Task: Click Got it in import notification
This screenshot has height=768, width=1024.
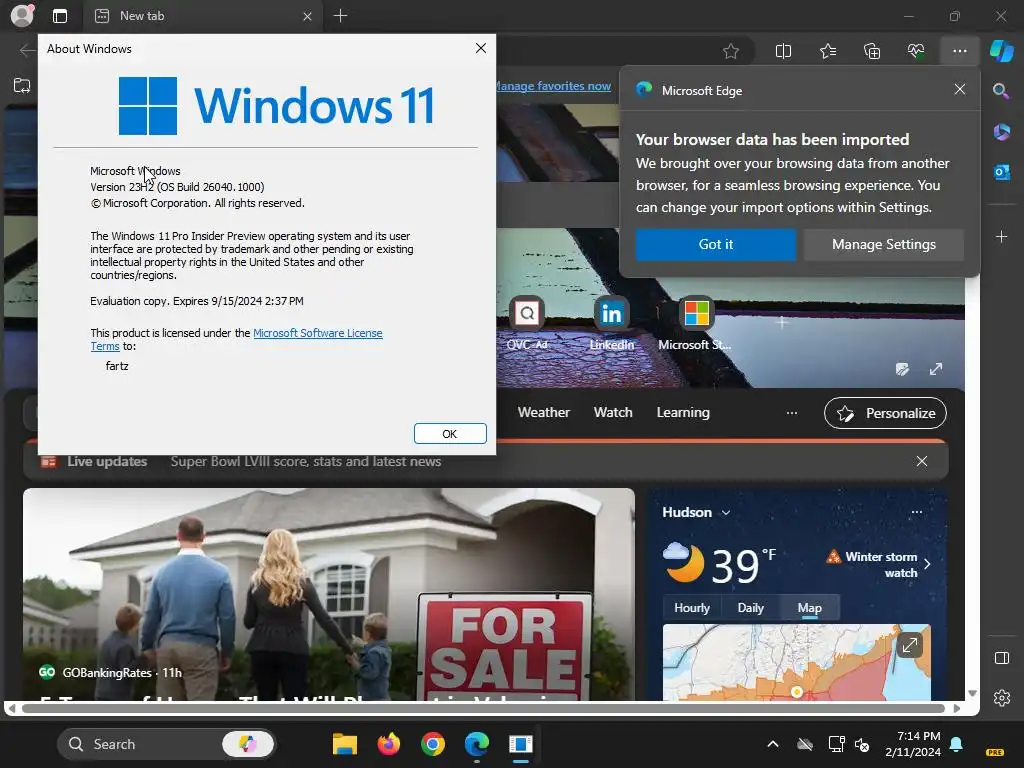Action: 716,244
